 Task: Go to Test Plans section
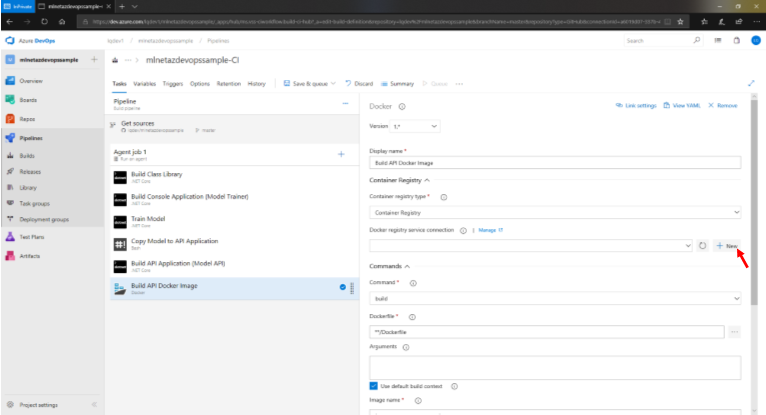click(32, 237)
